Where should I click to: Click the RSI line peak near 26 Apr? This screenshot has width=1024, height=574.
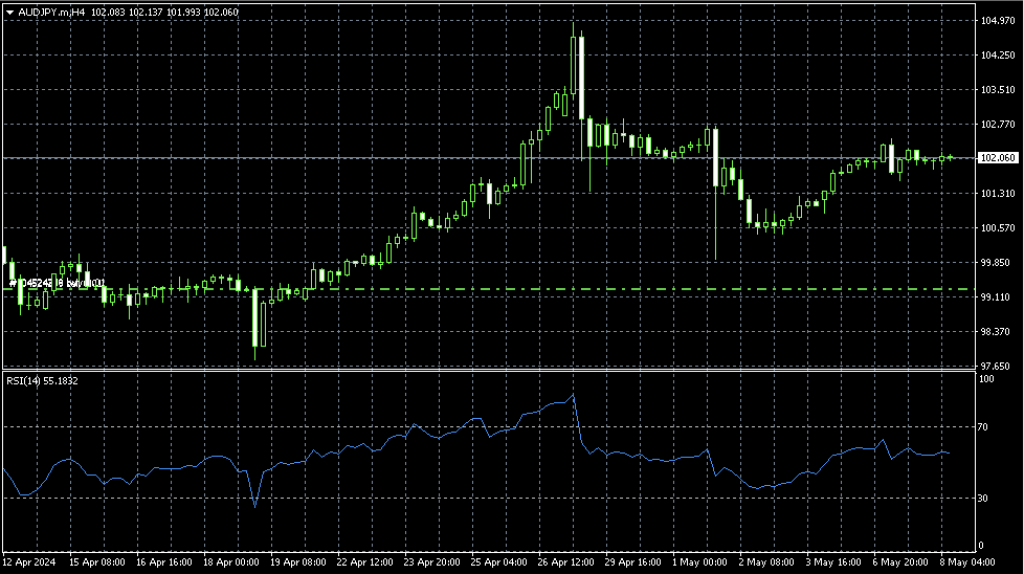tap(573, 396)
